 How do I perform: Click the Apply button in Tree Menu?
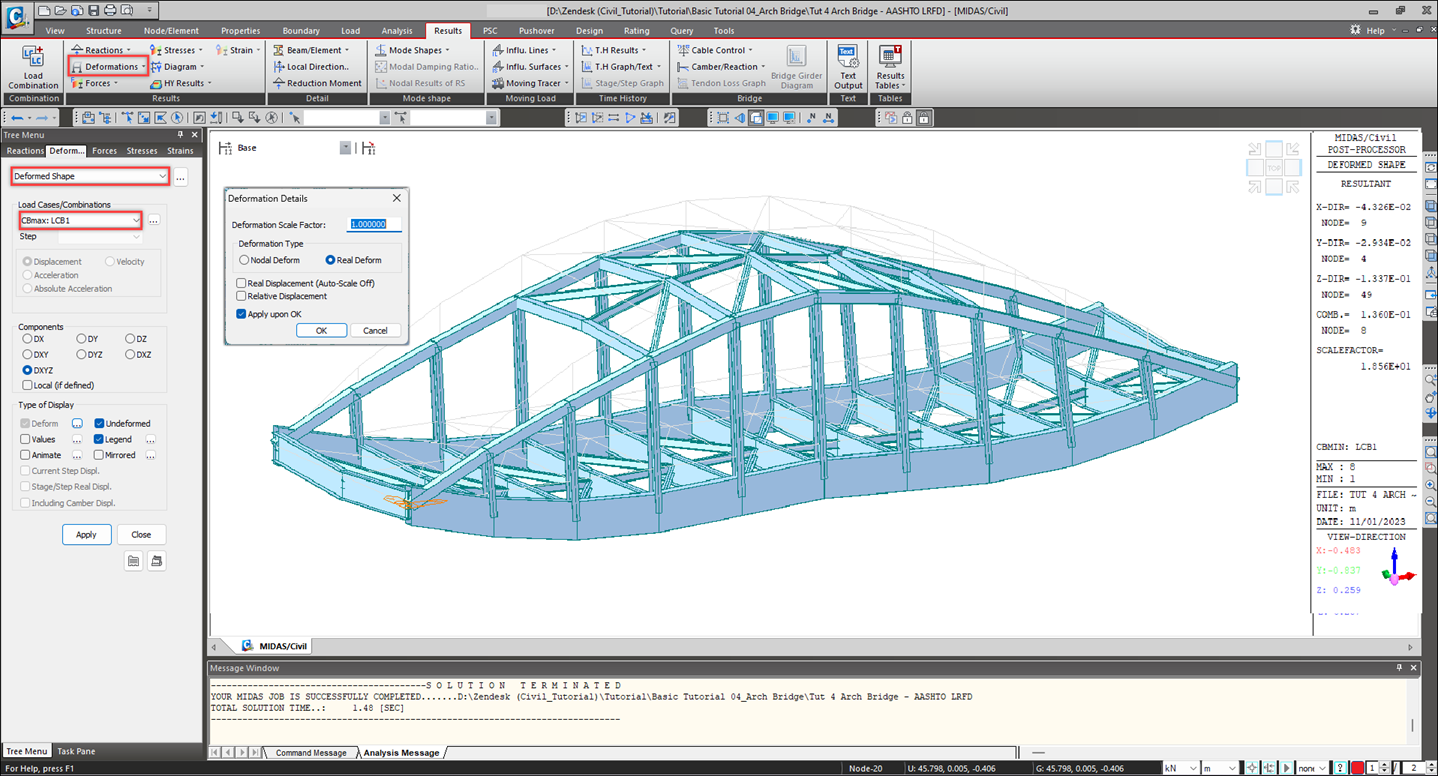[x=86, y=534]
